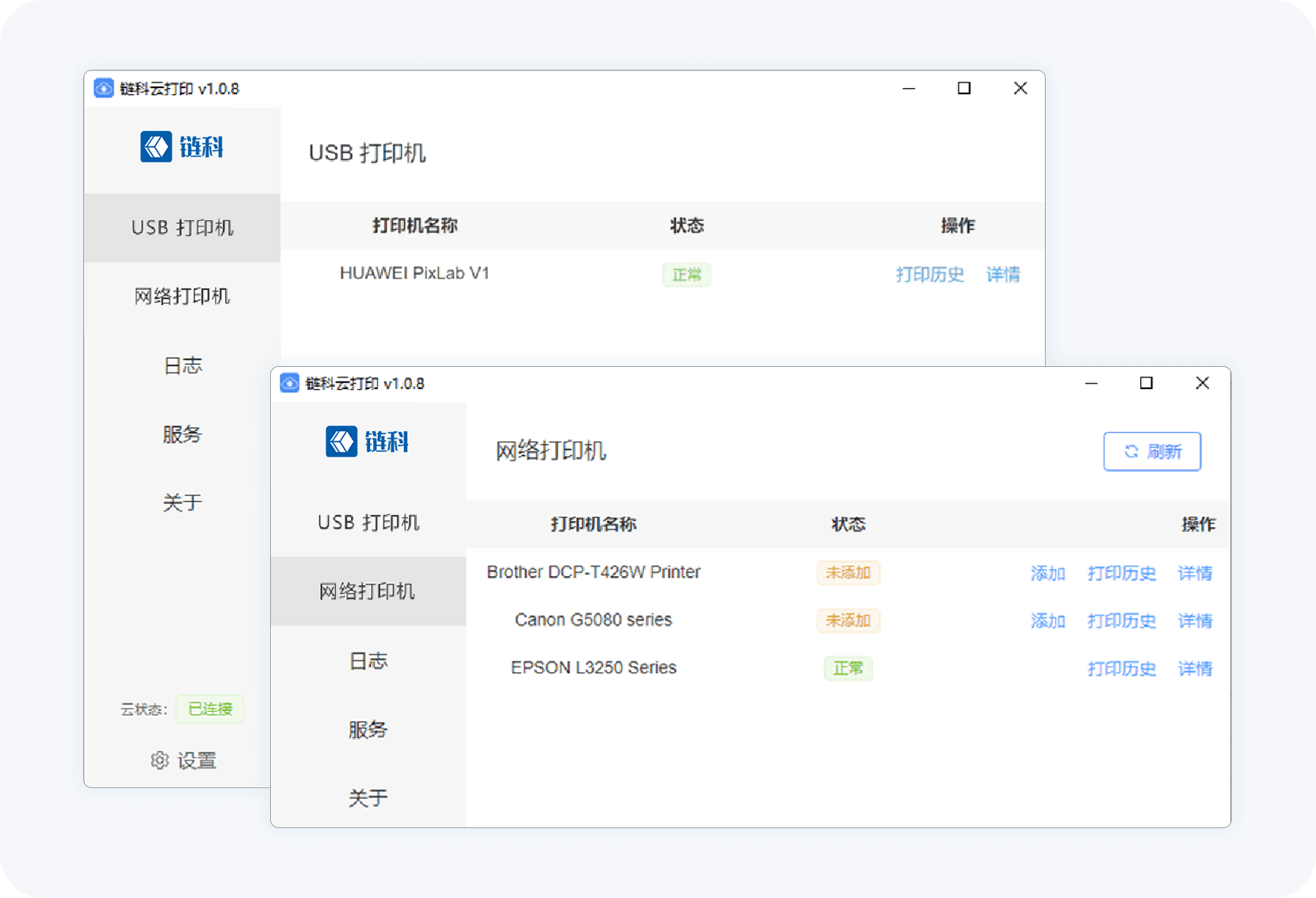
Task: Open 日志 tab in back window
Action: (182, 365)
